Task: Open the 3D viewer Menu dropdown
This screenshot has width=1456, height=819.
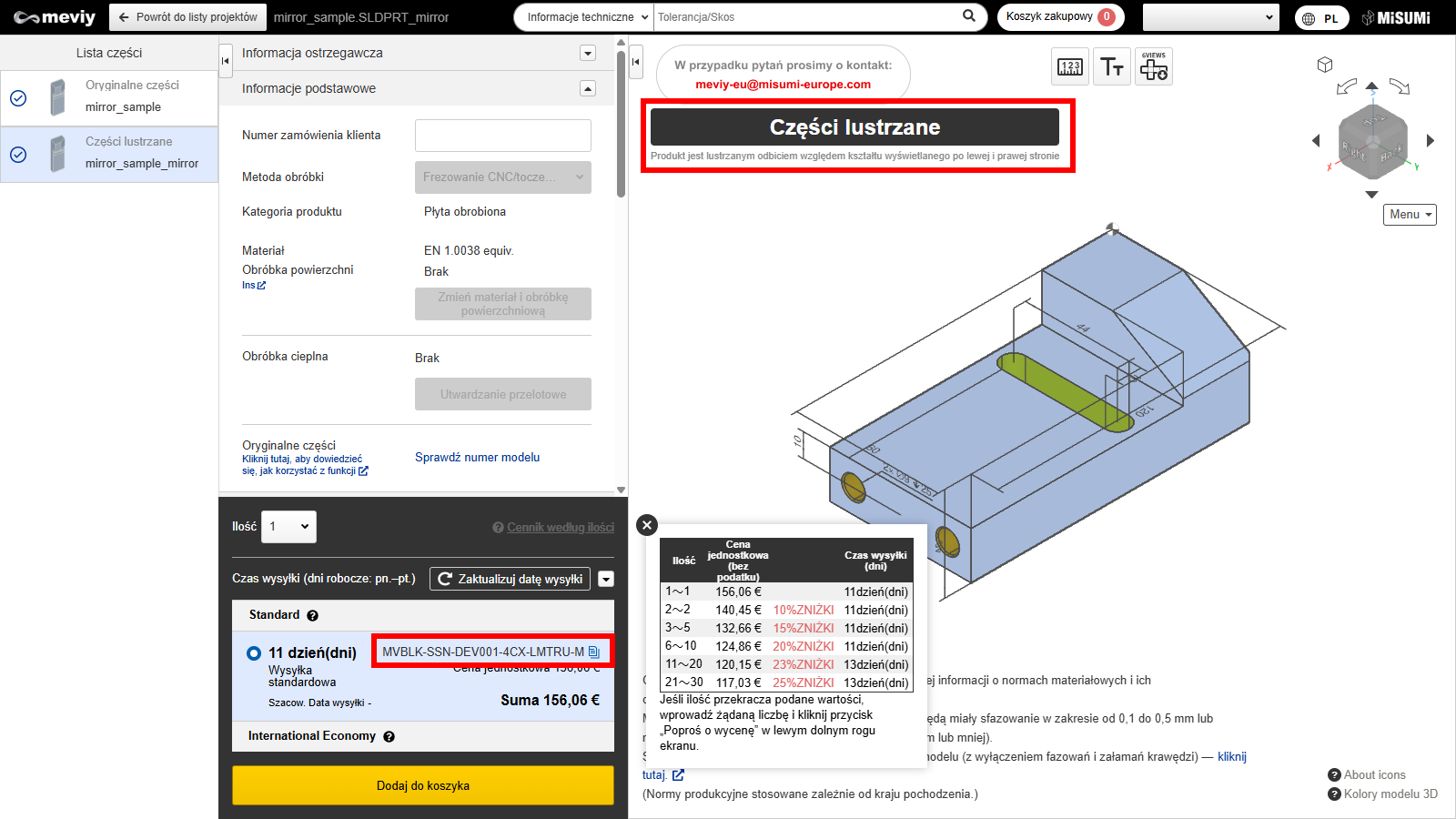Action: tap(1410, 215)
